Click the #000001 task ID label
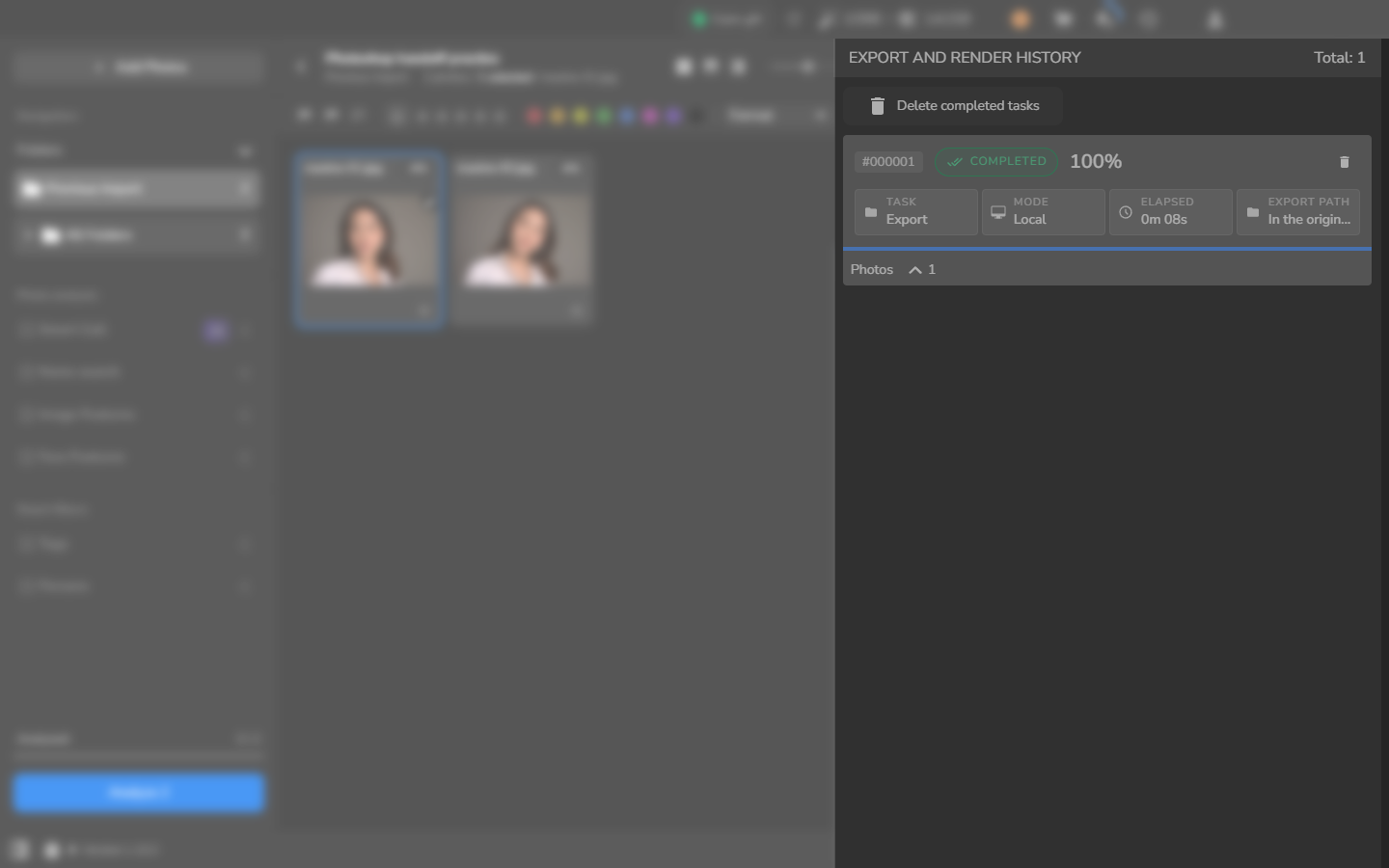The image size is (1389, 868). [x=888, y=162]
